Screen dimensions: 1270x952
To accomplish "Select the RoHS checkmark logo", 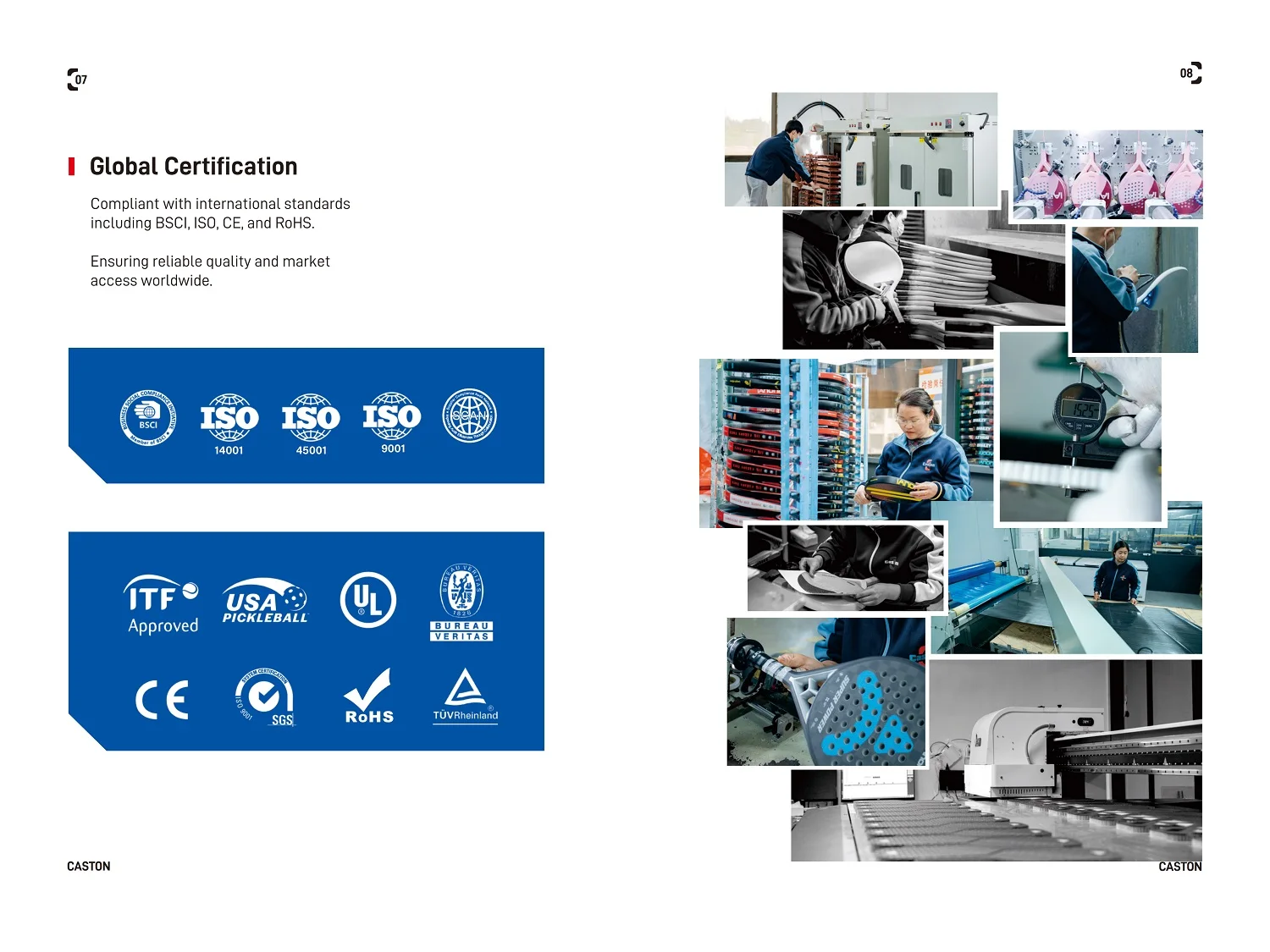I will 369,696.
